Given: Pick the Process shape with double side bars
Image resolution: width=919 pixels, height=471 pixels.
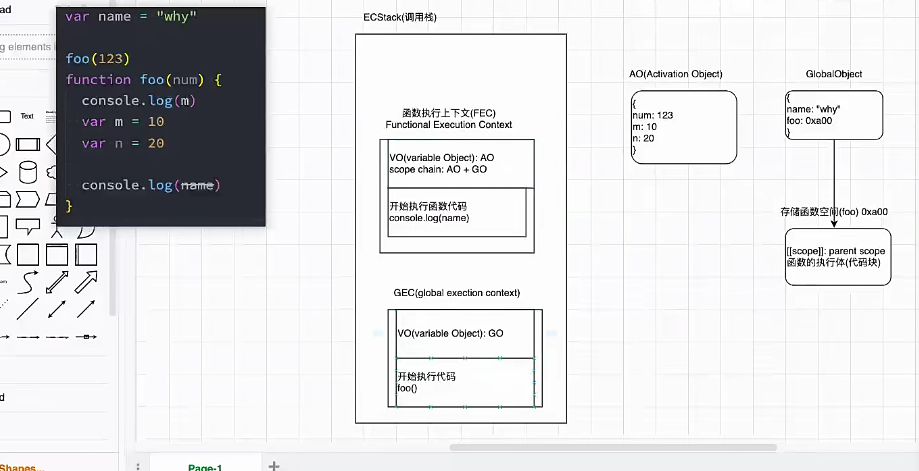Looking at the screenshot, I should point(28,144).
